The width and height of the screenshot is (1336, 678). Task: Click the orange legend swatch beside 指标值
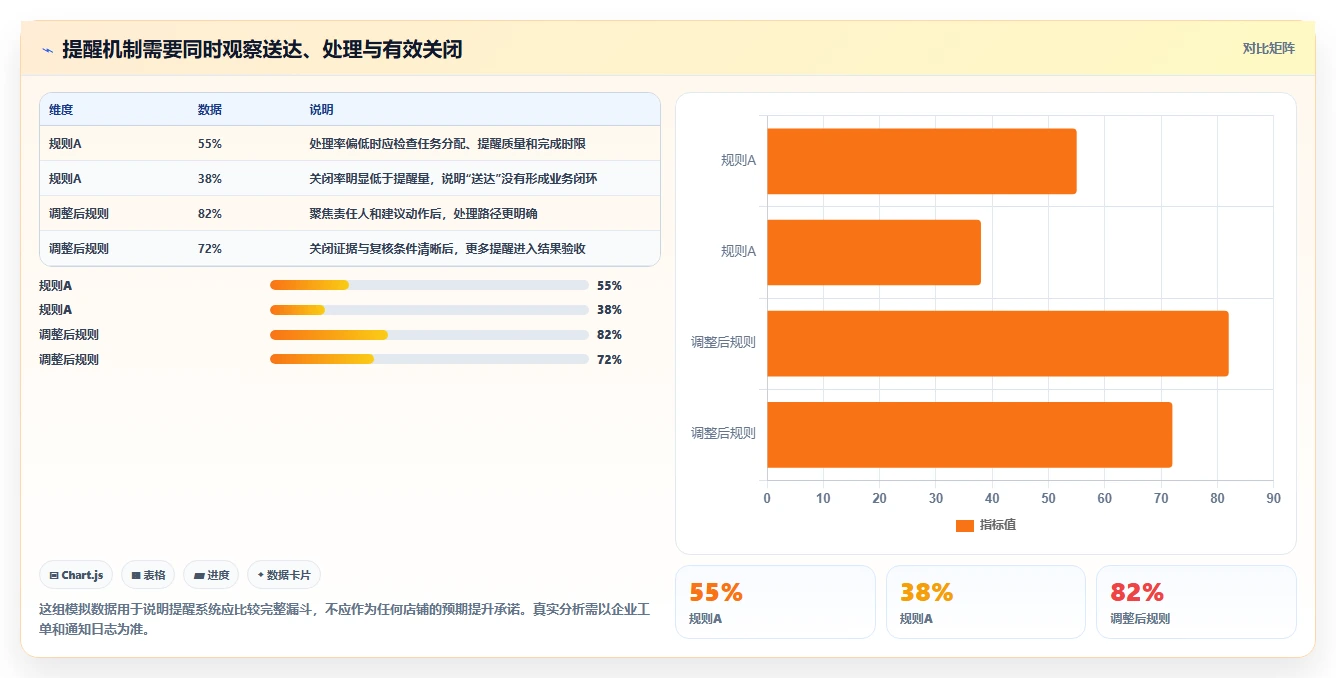click(965, 525)
